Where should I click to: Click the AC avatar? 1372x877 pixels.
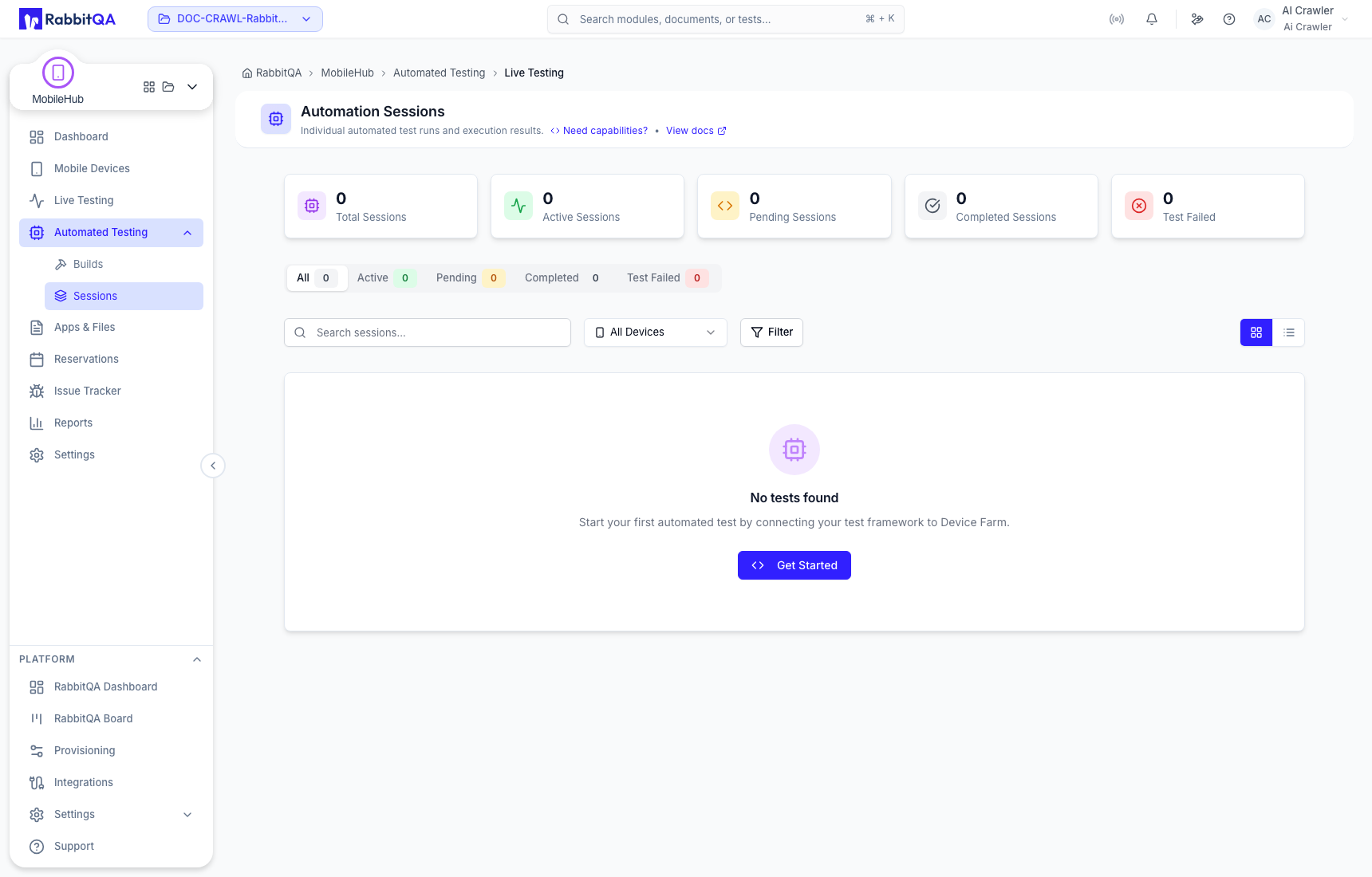click(x=1264, y=19)
